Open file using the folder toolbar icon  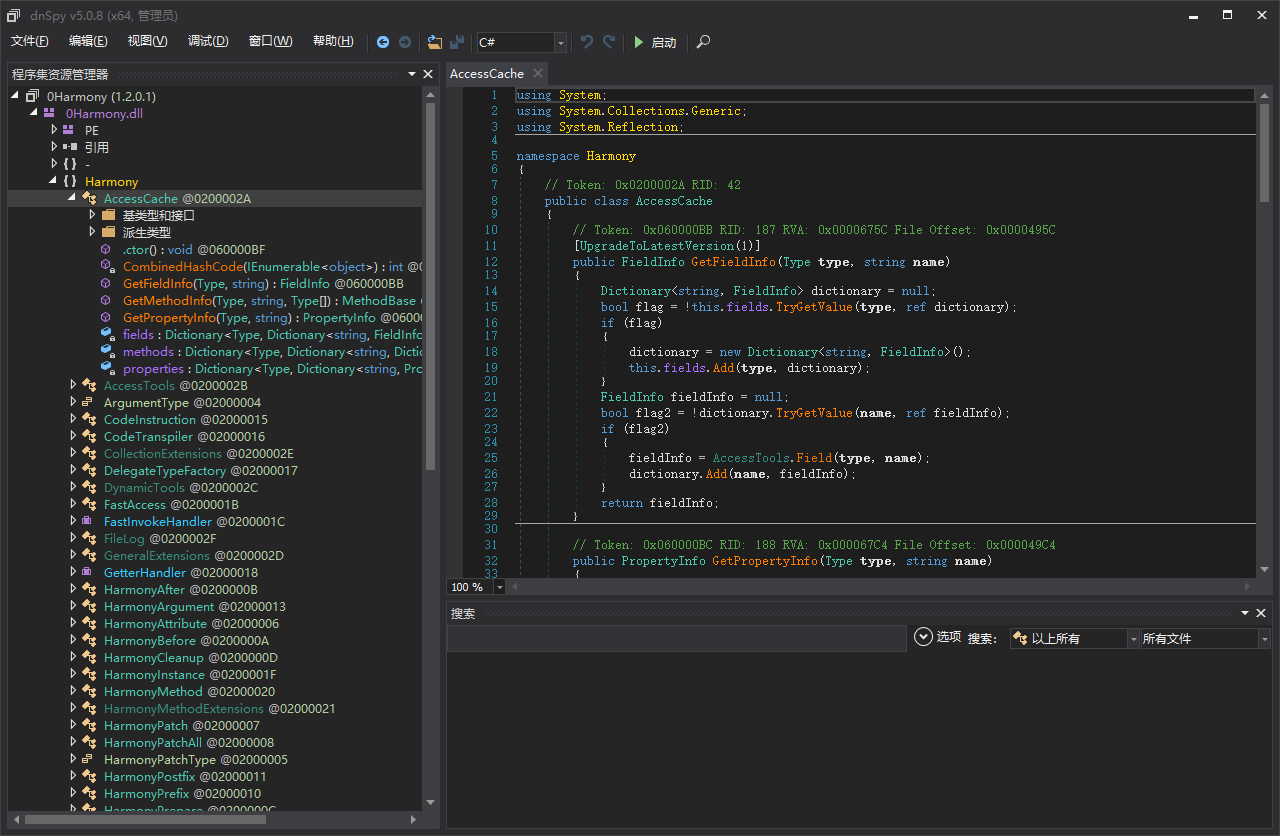[x=434, y=42]
